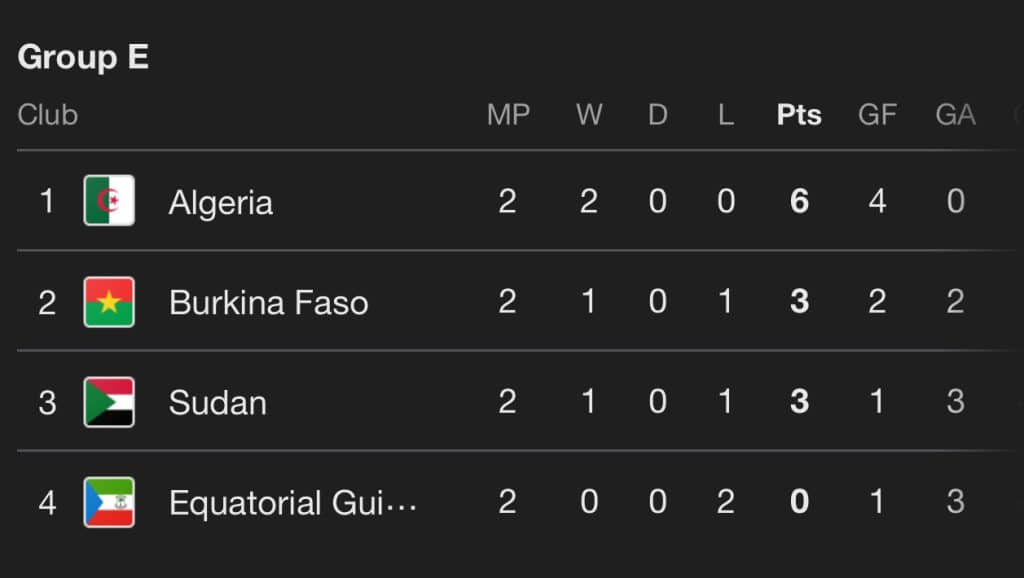Viewport: 1024px width, 578px height.
Task: Click the GF column header
Action: coord(877,115)
